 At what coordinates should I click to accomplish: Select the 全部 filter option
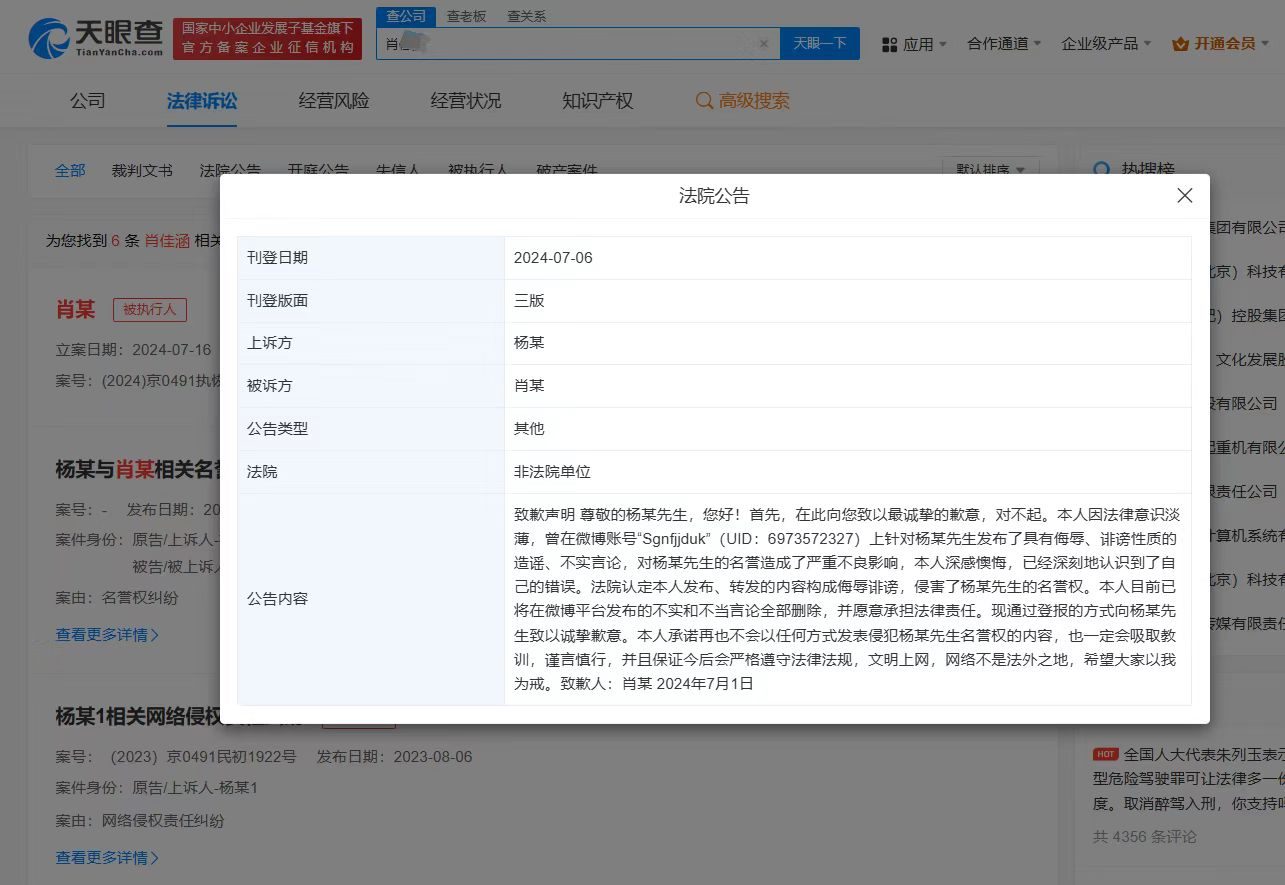[69, 170]
